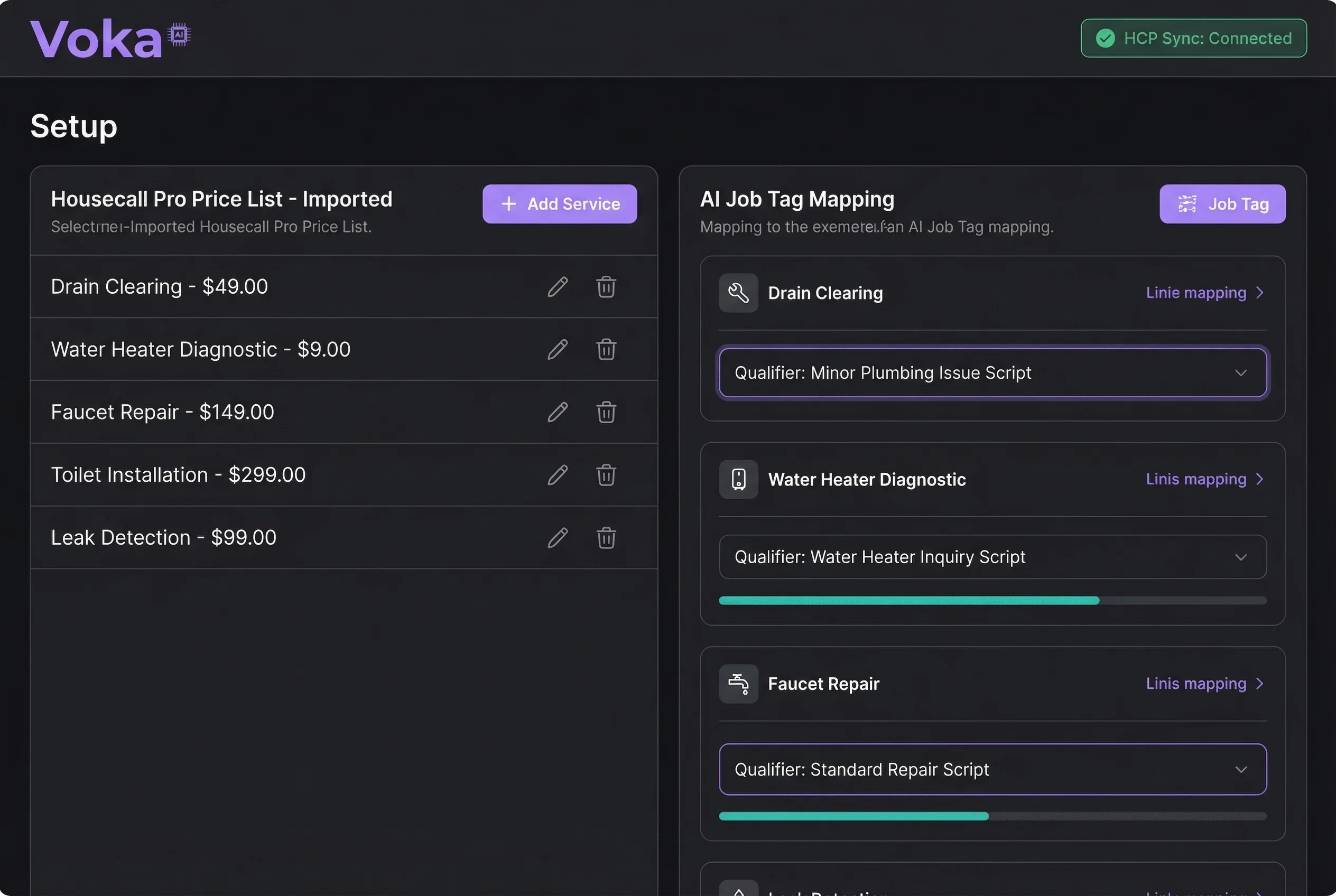Viewport: 1336px width, 896px height.
Task: Click the Add Service button
Action: click(x=560, y=204)
